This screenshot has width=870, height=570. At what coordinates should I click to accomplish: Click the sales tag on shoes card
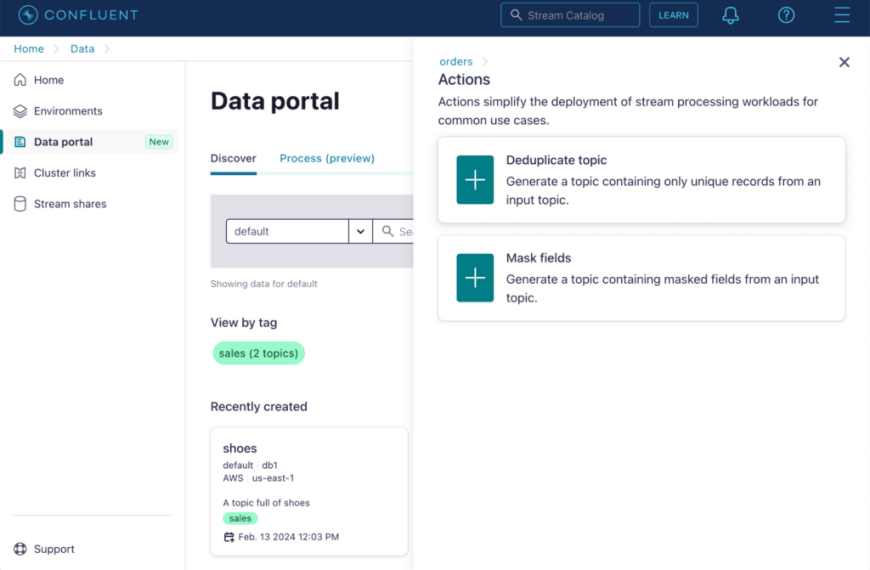click(240, 518)
